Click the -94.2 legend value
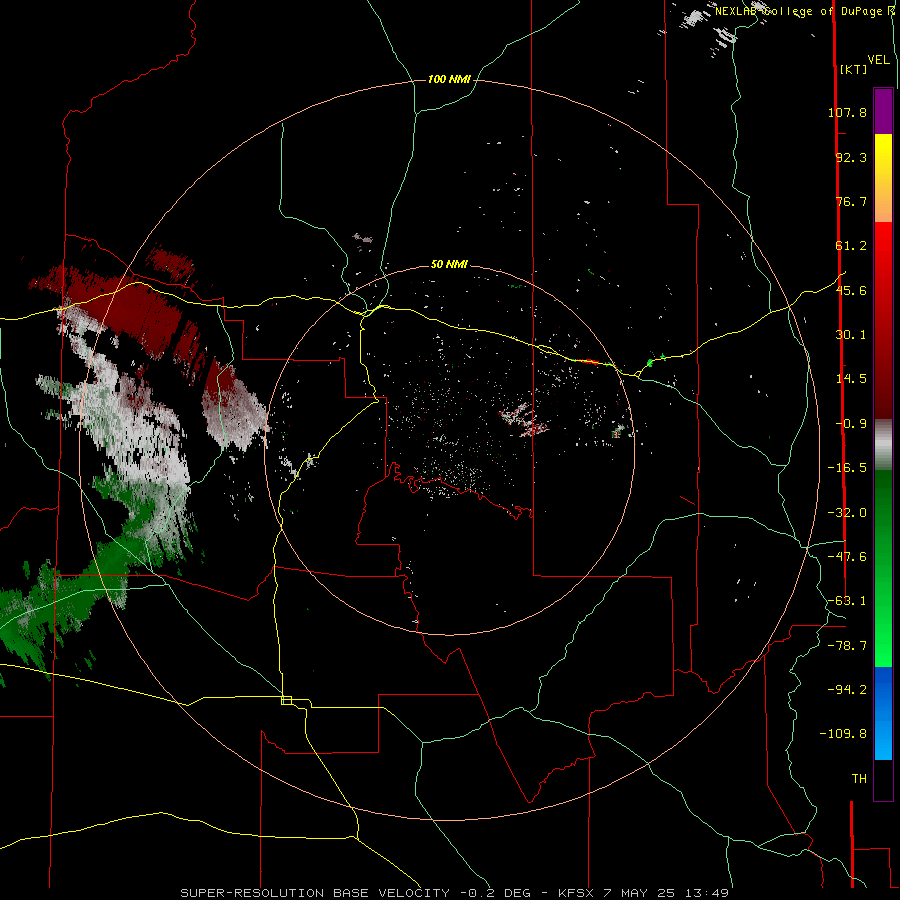The width and height of the screenshot is (900, 900). (x=847, y=690)
